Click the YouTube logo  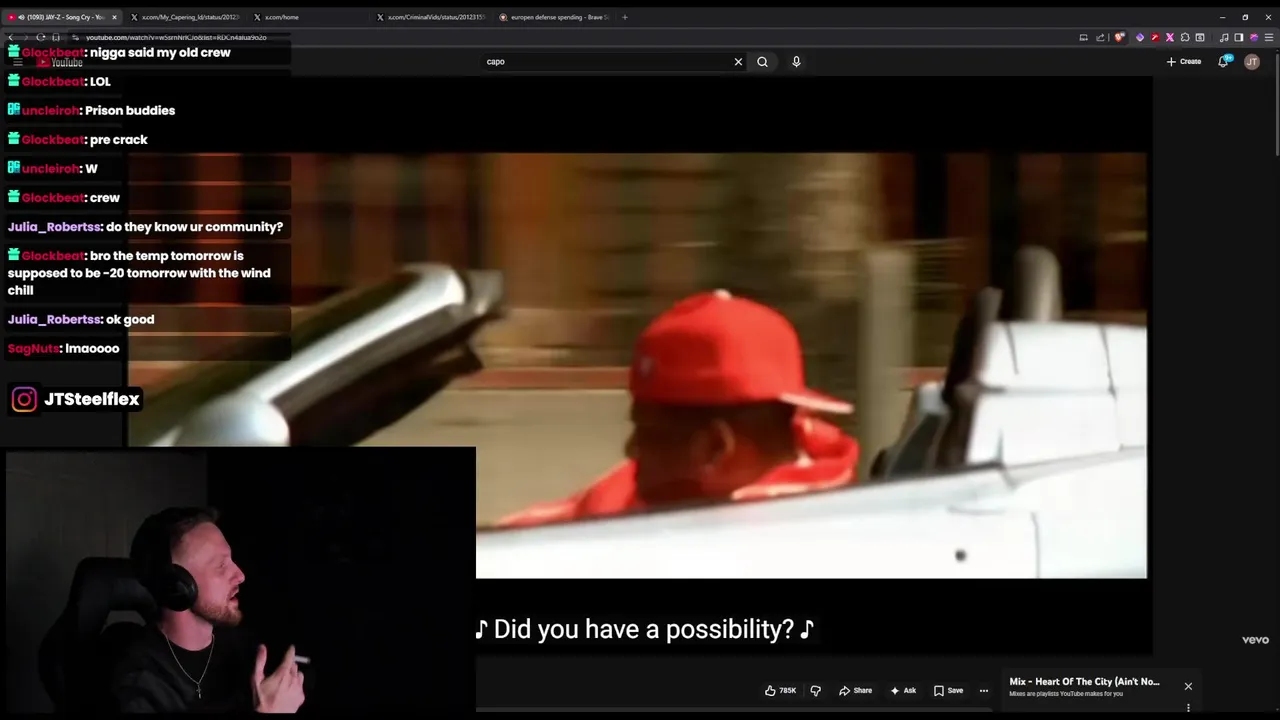(60, 62)
